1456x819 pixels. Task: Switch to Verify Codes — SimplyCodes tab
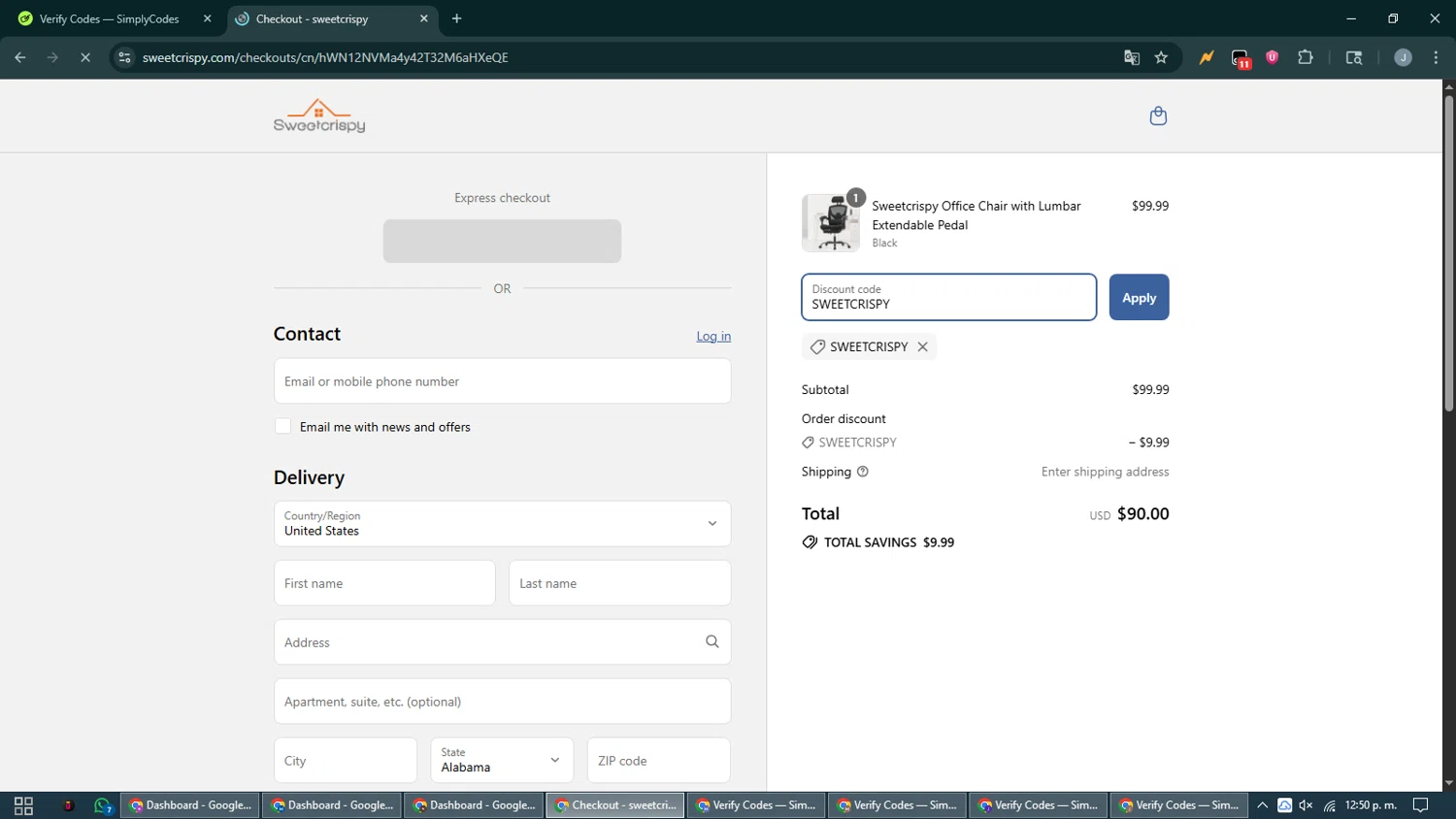pos(110,18)
